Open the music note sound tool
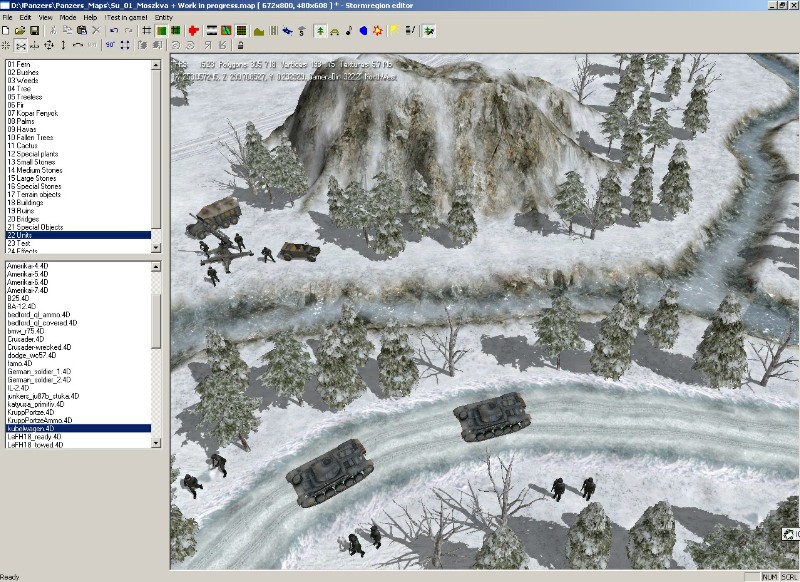This screenshot has width=800, height=582. coord(347,31)
